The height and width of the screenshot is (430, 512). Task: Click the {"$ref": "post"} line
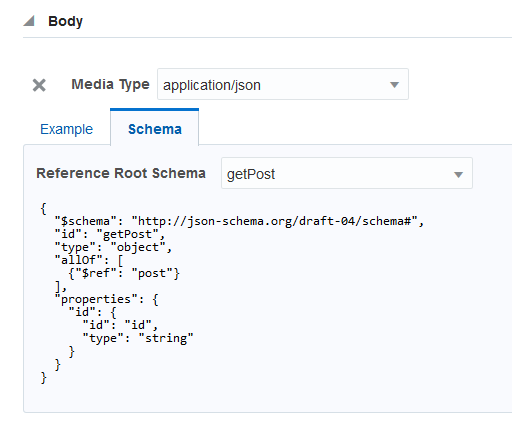[x=124, y=273]
